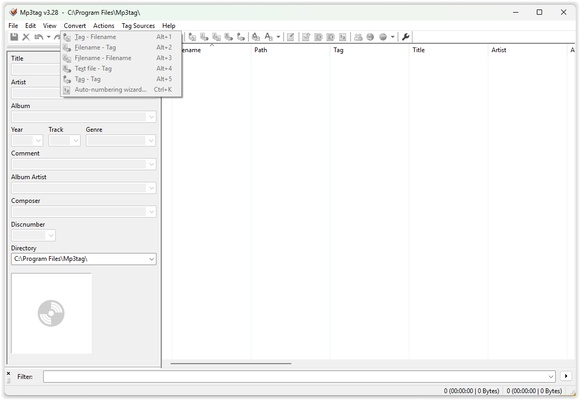This screenshot has height=400, width=580.
Task: Expand the Track dropdown
Action: pos(75,141)
